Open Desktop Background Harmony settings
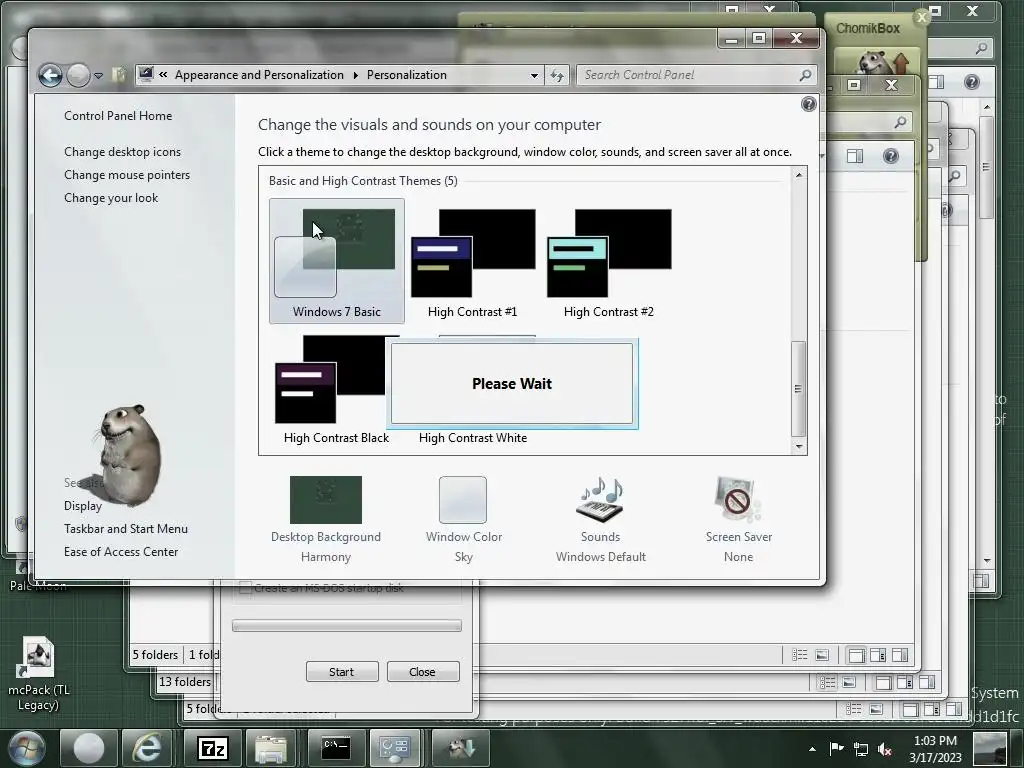1024x768 pixels. click(325, 519)
